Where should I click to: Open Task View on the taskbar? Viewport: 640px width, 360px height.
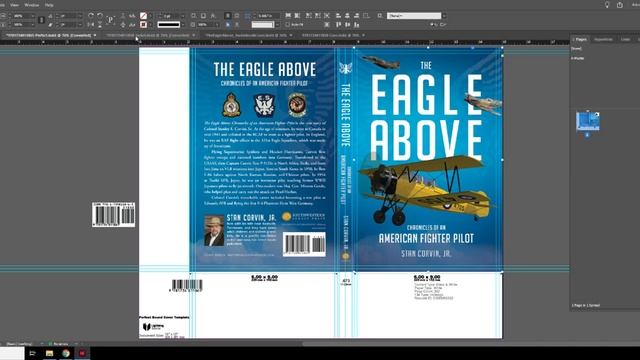click(33, 353)
